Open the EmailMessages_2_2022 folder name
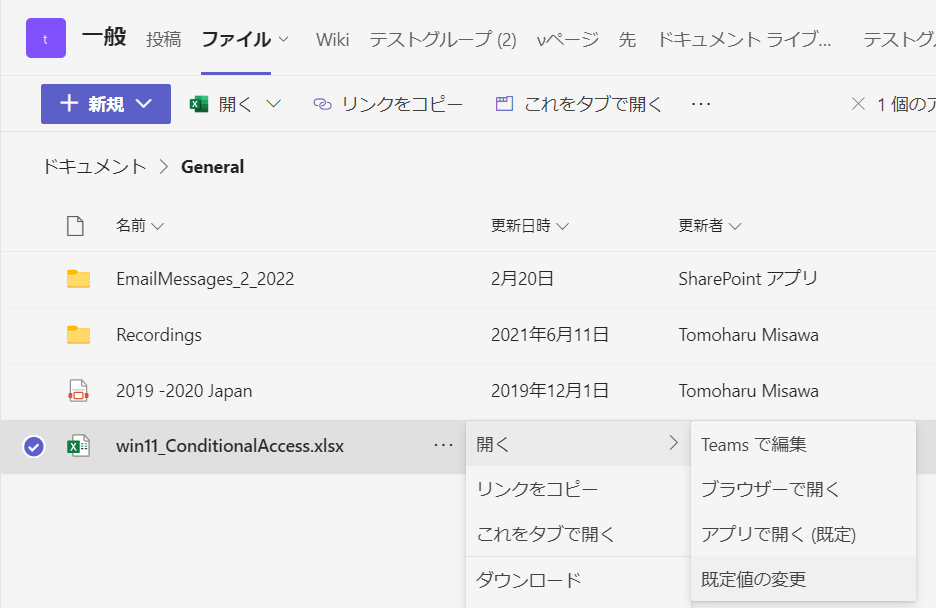The height and width of the screenshot is (608, 936). [205, 279]
